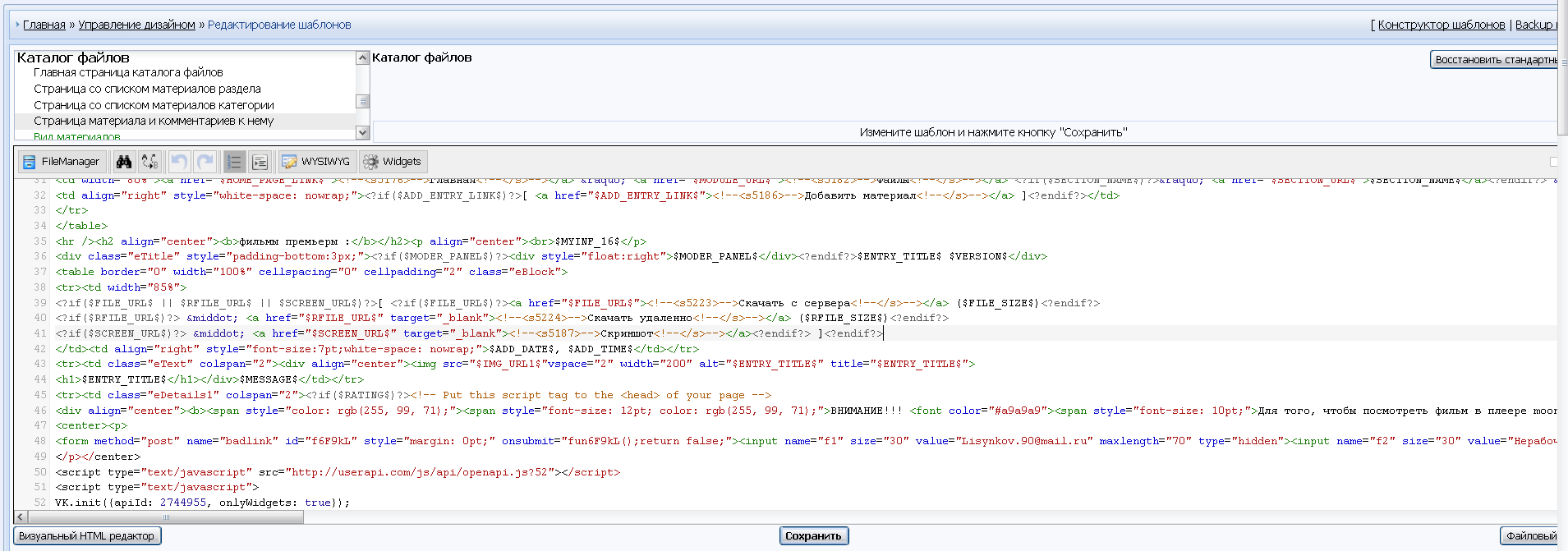The height and width of the screenshot is (551, 1568).
Task: Select Страница со списком материалов раздела
Action: [147, 89]
